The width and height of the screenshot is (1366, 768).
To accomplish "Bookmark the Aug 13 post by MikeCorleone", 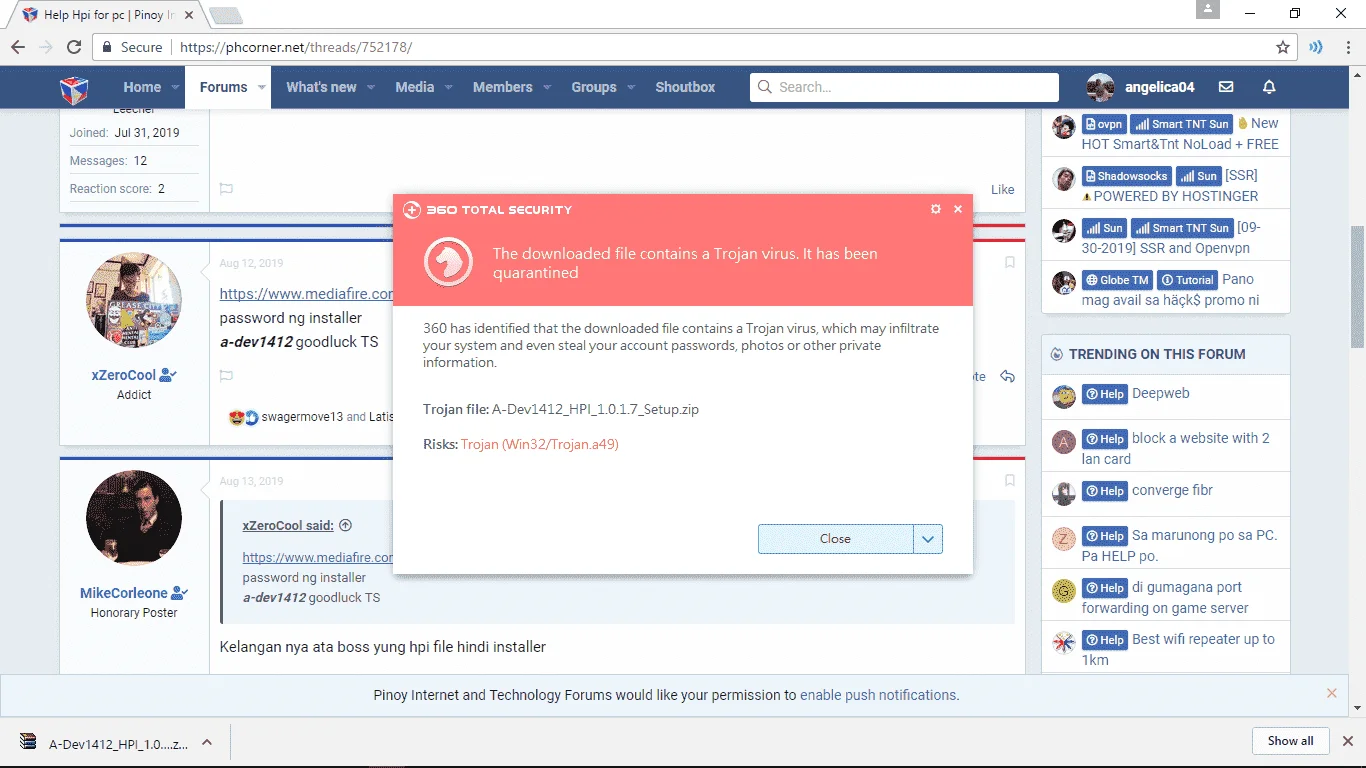I will 1009,481.
